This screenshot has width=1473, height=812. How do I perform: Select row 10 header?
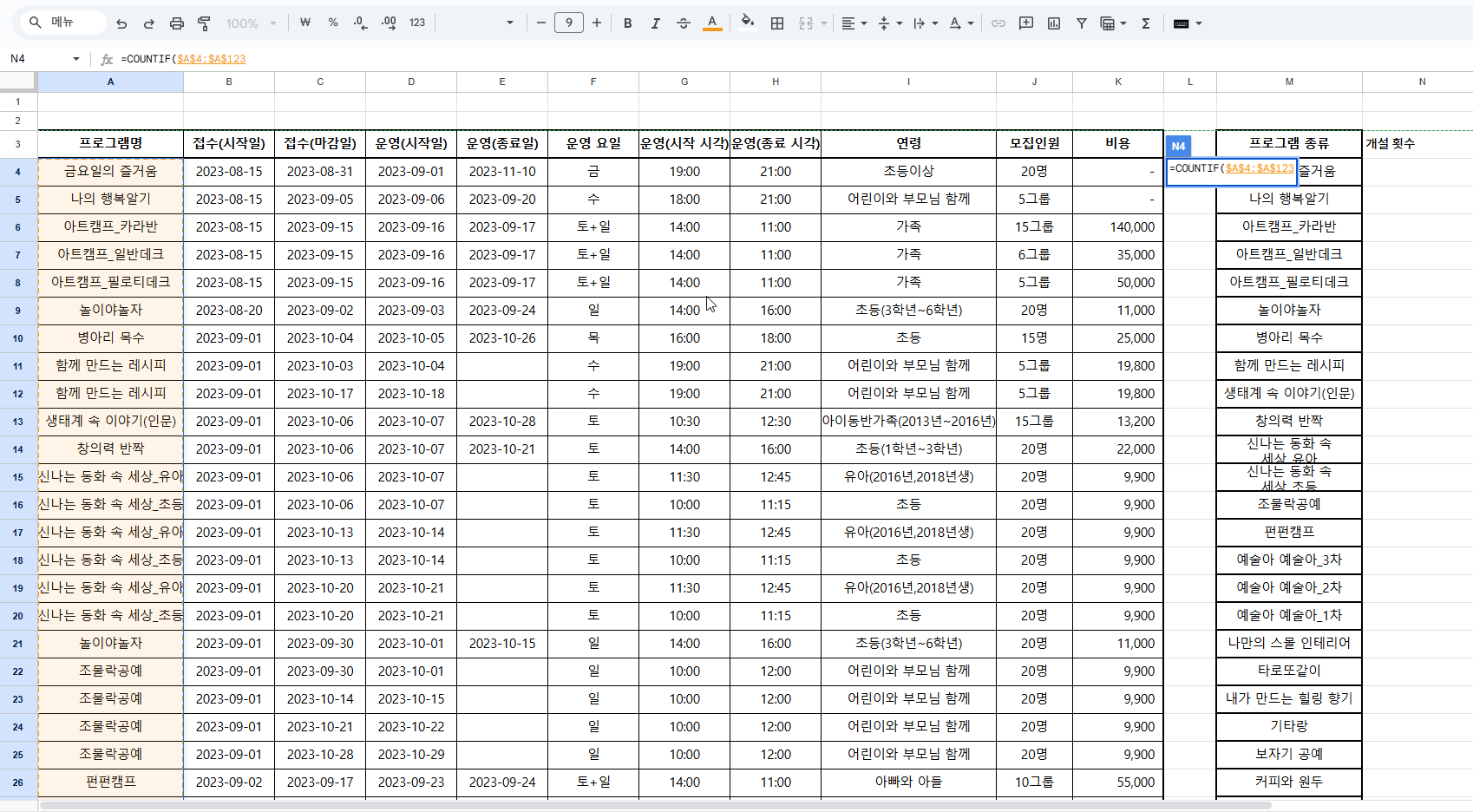pyautogui.click(x=18, y=338)
